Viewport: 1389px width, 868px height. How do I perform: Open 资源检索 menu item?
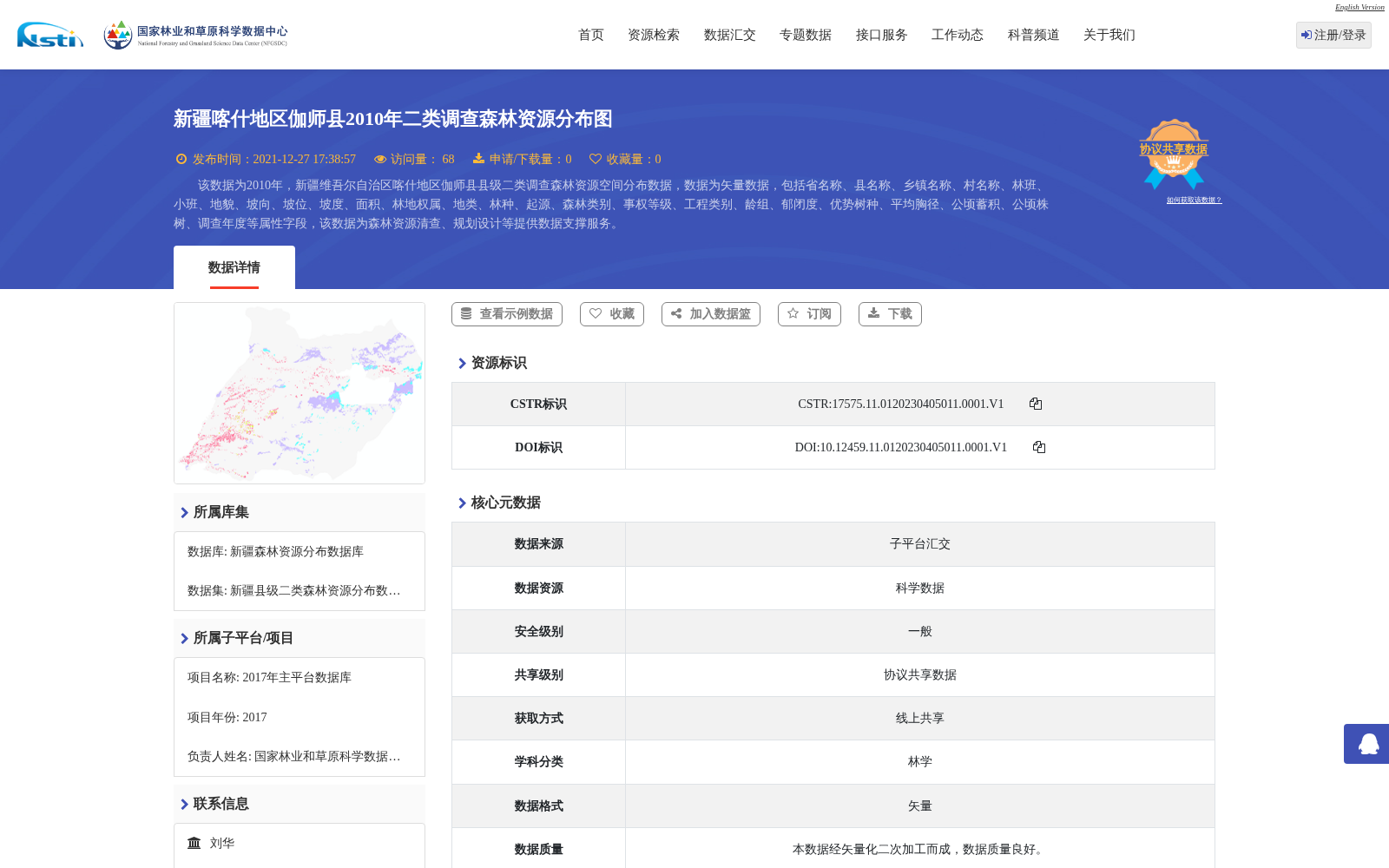(654, 35)
